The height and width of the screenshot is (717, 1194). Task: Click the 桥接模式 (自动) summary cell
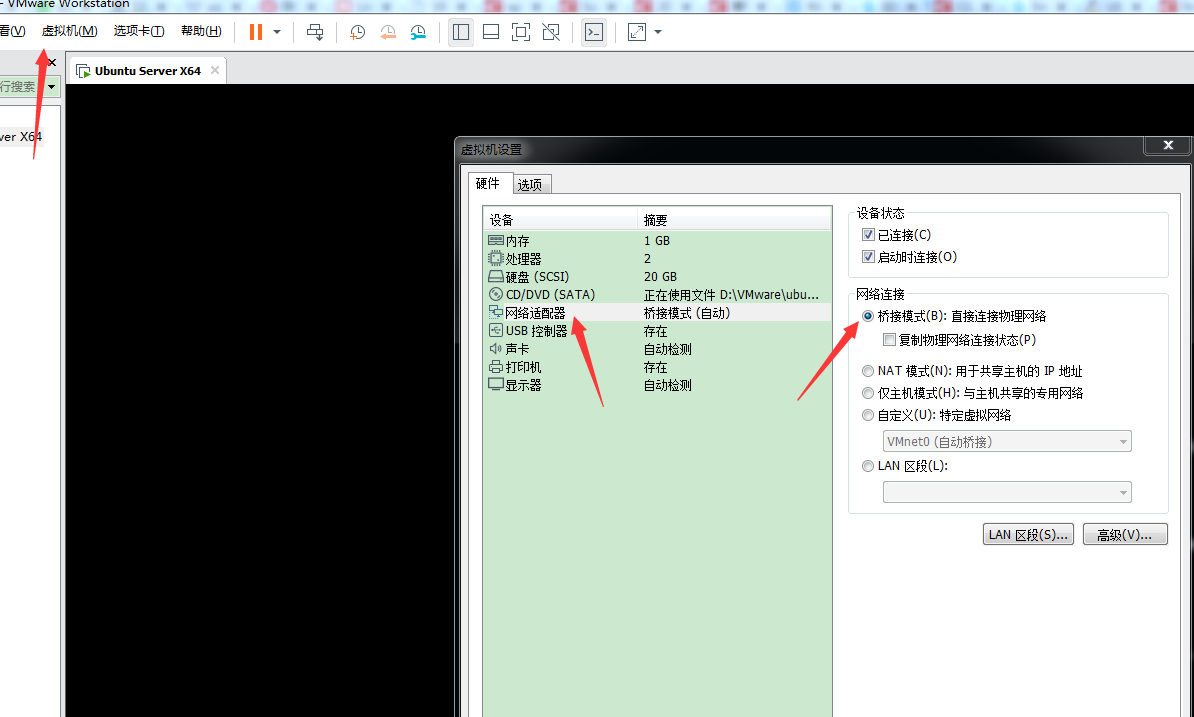coord(687,313)
